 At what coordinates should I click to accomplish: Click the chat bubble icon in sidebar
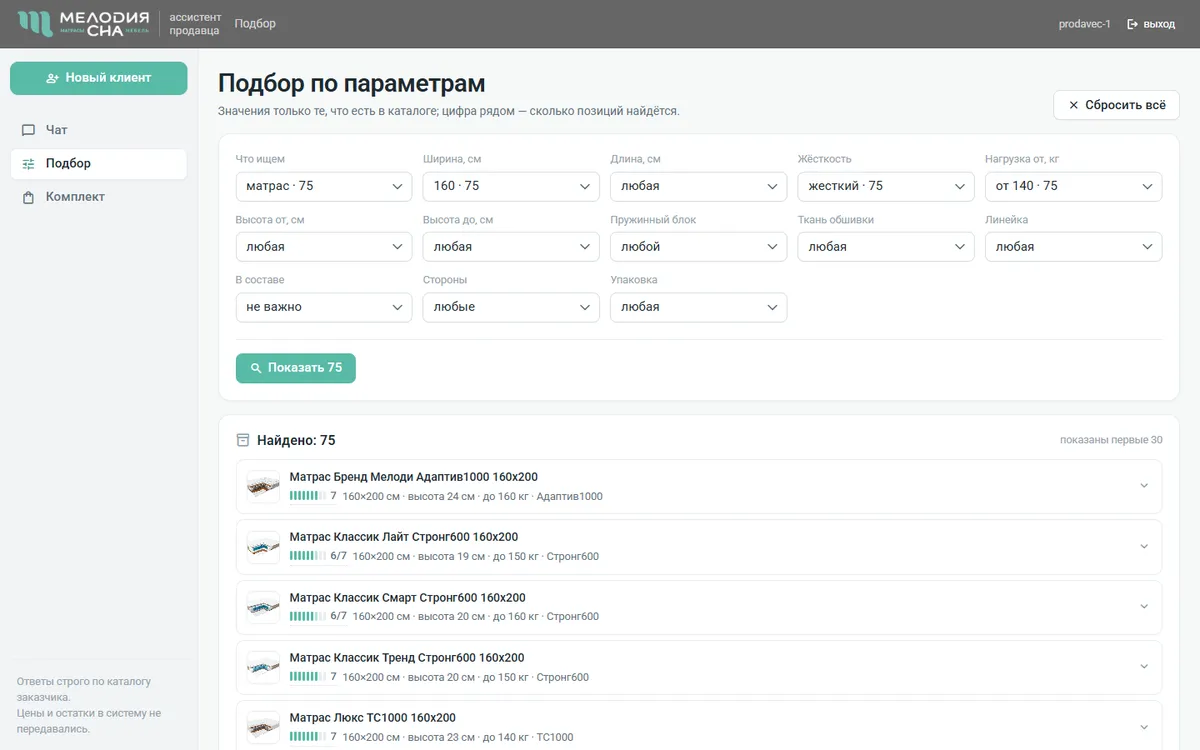(28, 130)
